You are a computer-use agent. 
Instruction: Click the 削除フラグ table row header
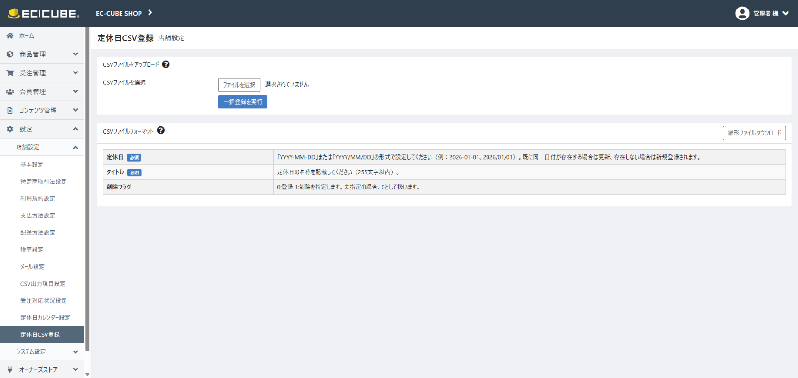188,187
